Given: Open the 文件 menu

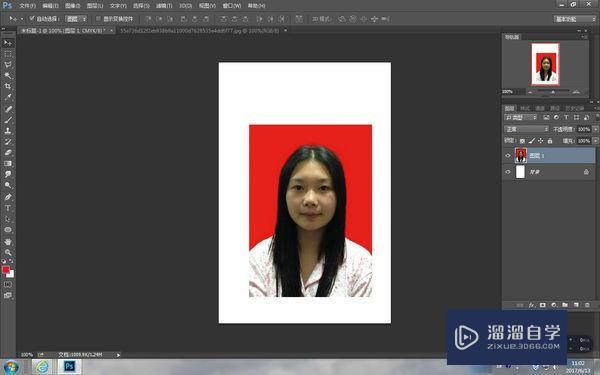Looking at the screenshot, I should (x=27, y=6).
